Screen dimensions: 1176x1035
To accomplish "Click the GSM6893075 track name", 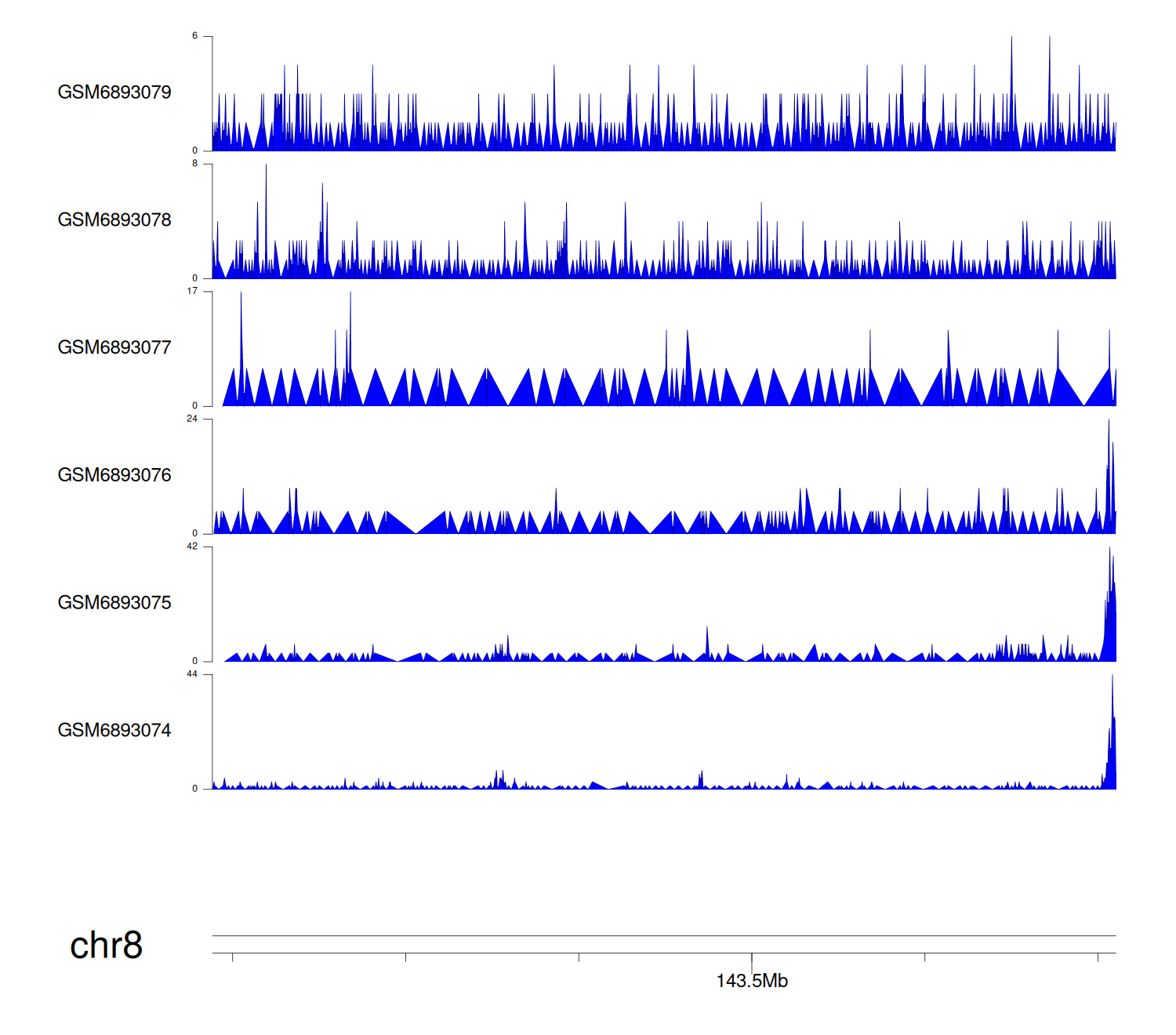I will pos(114,603).
